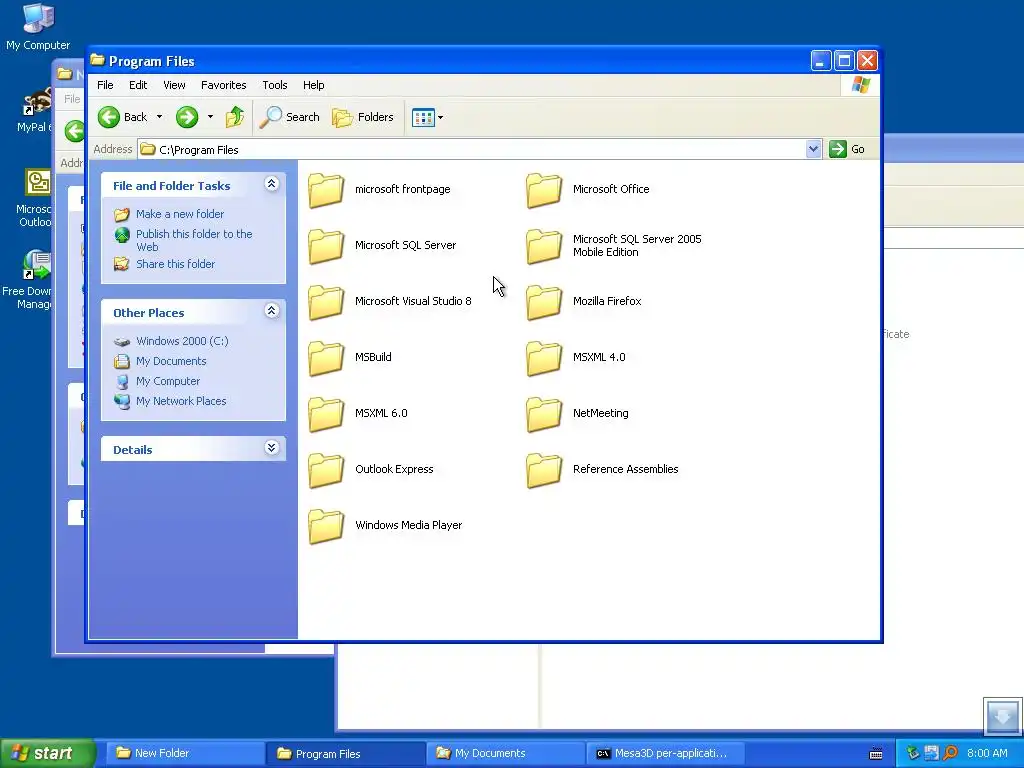Screen dimensions: 1024x768
Task: Select the Microsoft Visual Studio 8 folder icon
Action: click(326, 302)
